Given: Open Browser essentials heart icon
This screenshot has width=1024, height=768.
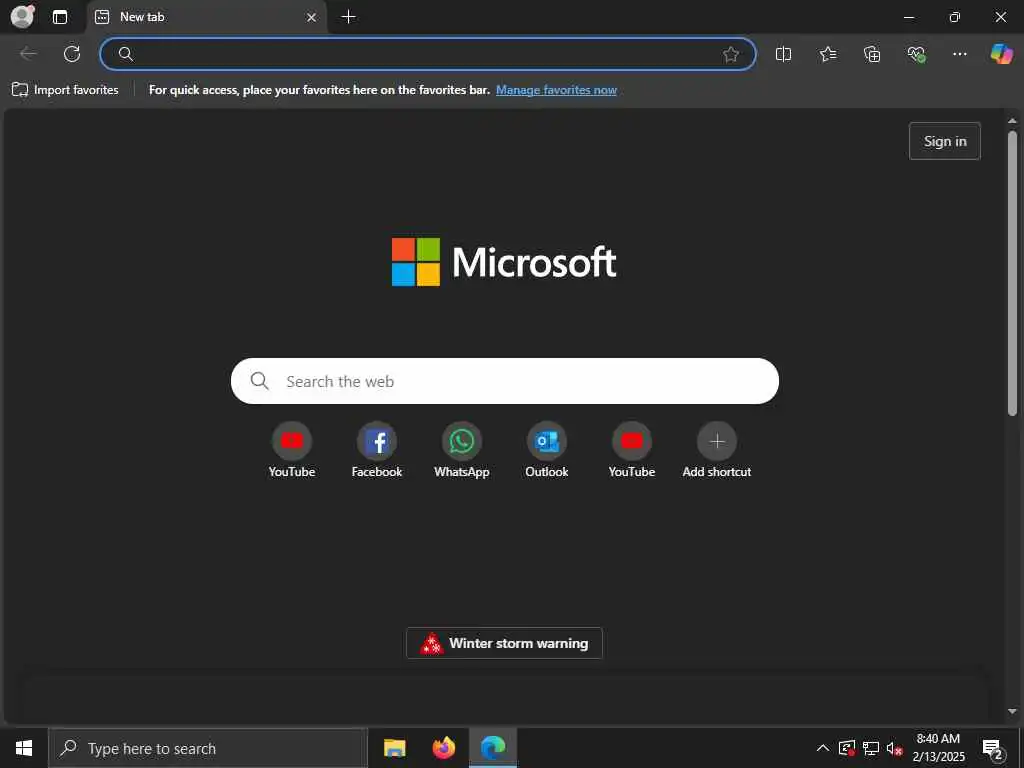Looking at the screenshot, I should click(916, 54).
